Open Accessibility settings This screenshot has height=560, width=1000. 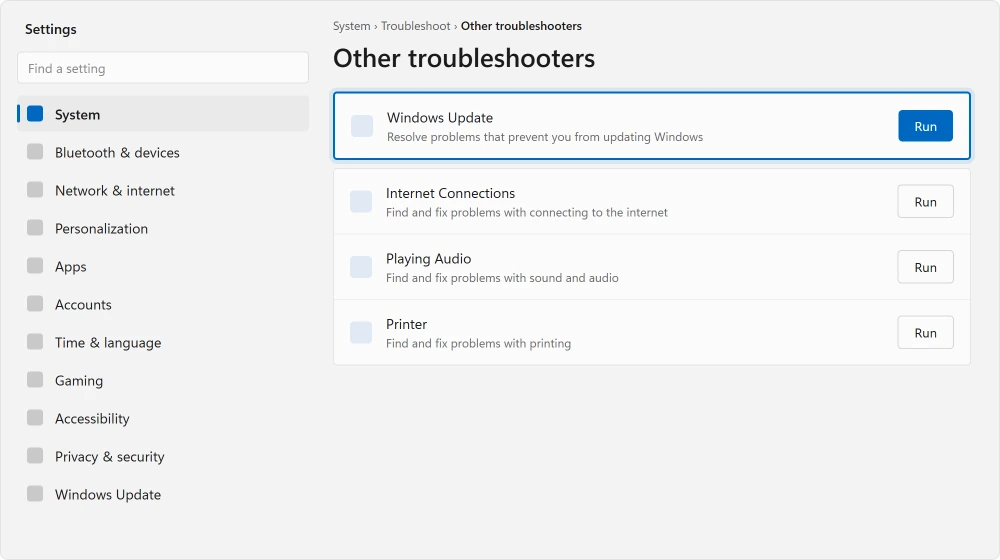163,418
